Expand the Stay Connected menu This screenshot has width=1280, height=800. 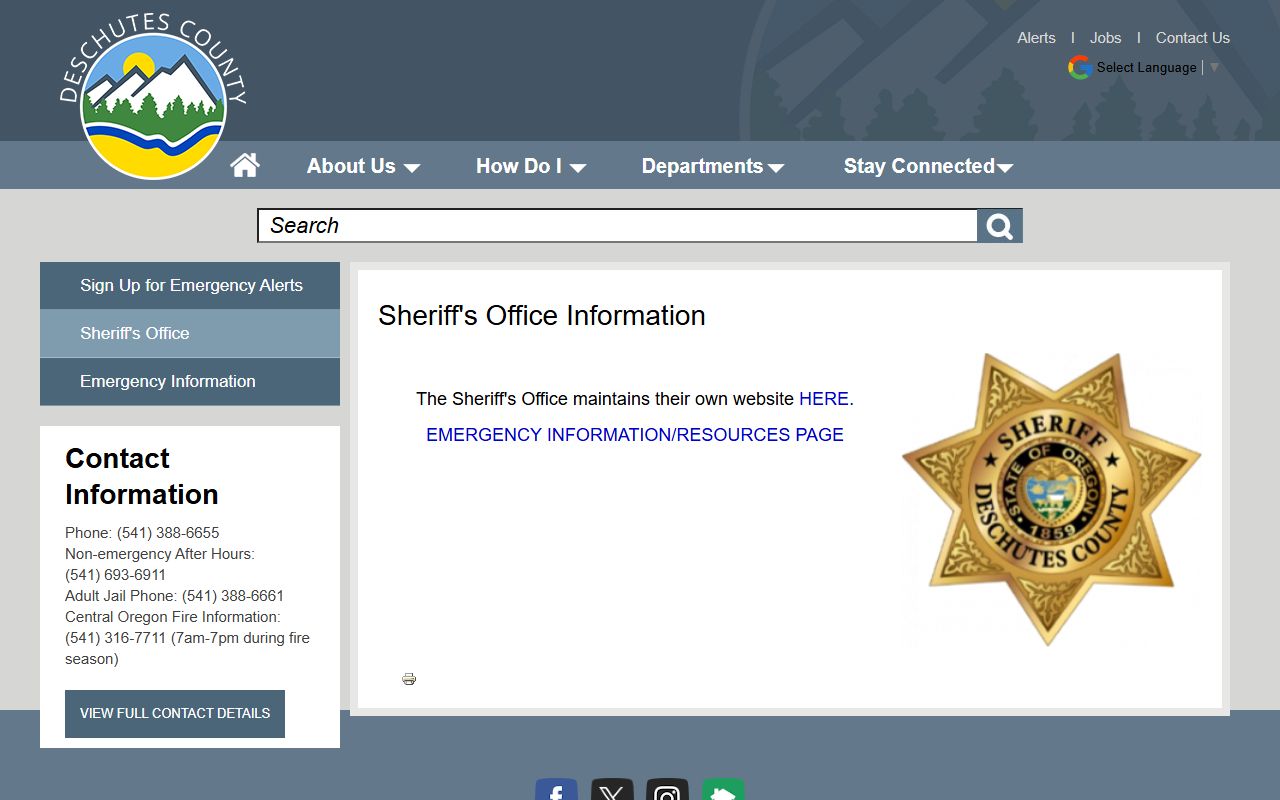pyautogui.click(x=929, y=166)
